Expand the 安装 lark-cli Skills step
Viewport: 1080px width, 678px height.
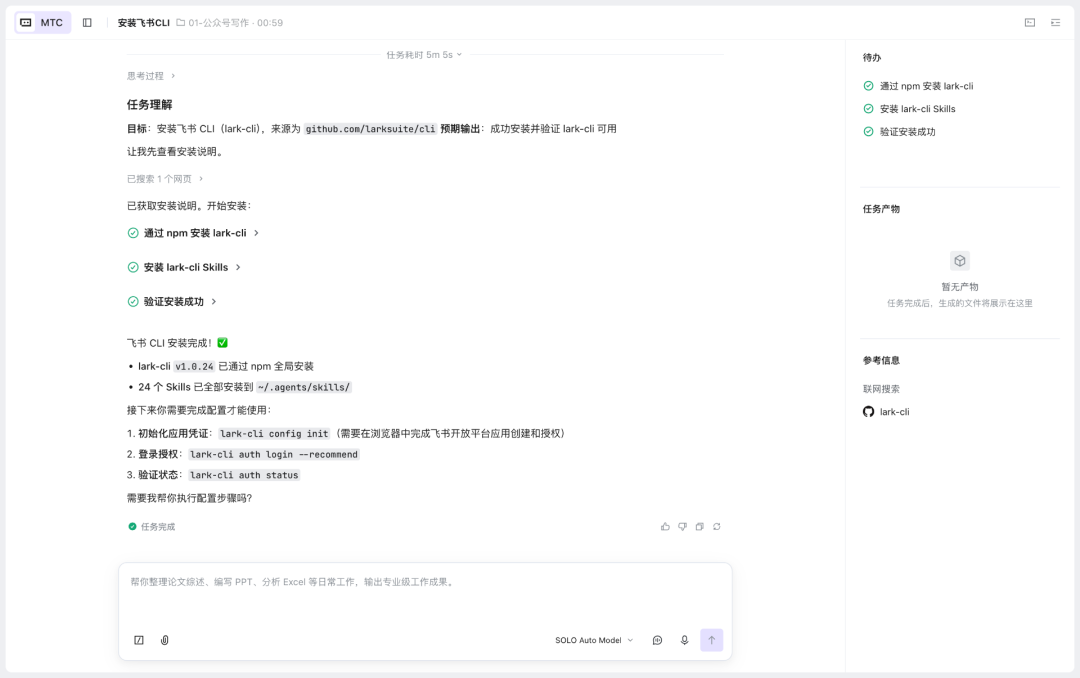(184, 267)
